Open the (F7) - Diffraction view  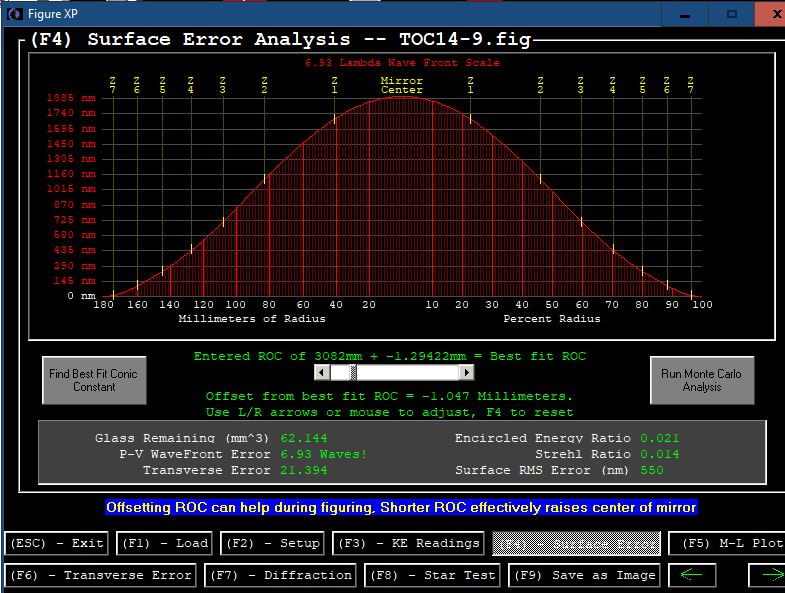coord(280,575)
